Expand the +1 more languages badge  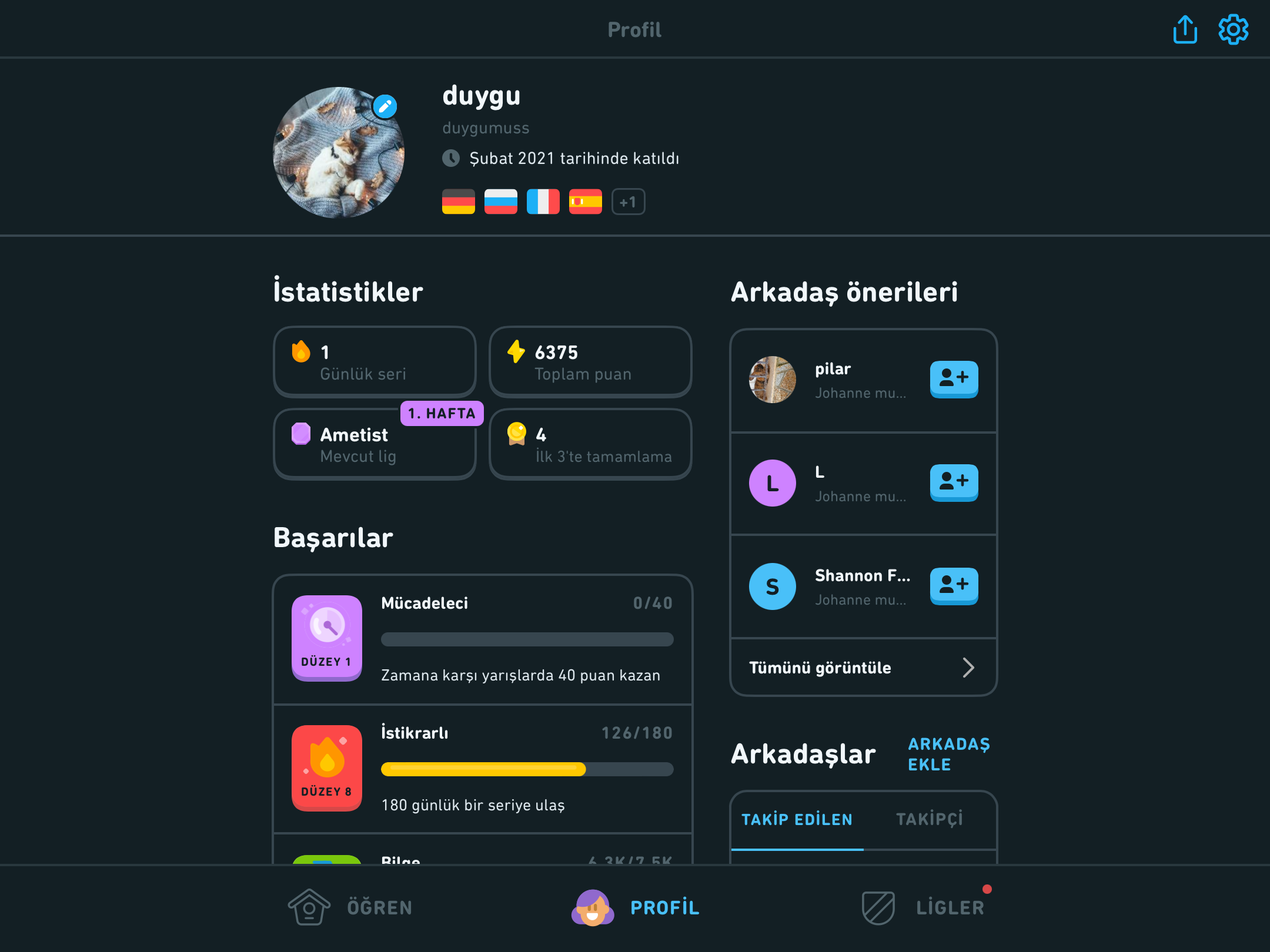(628, 202)
